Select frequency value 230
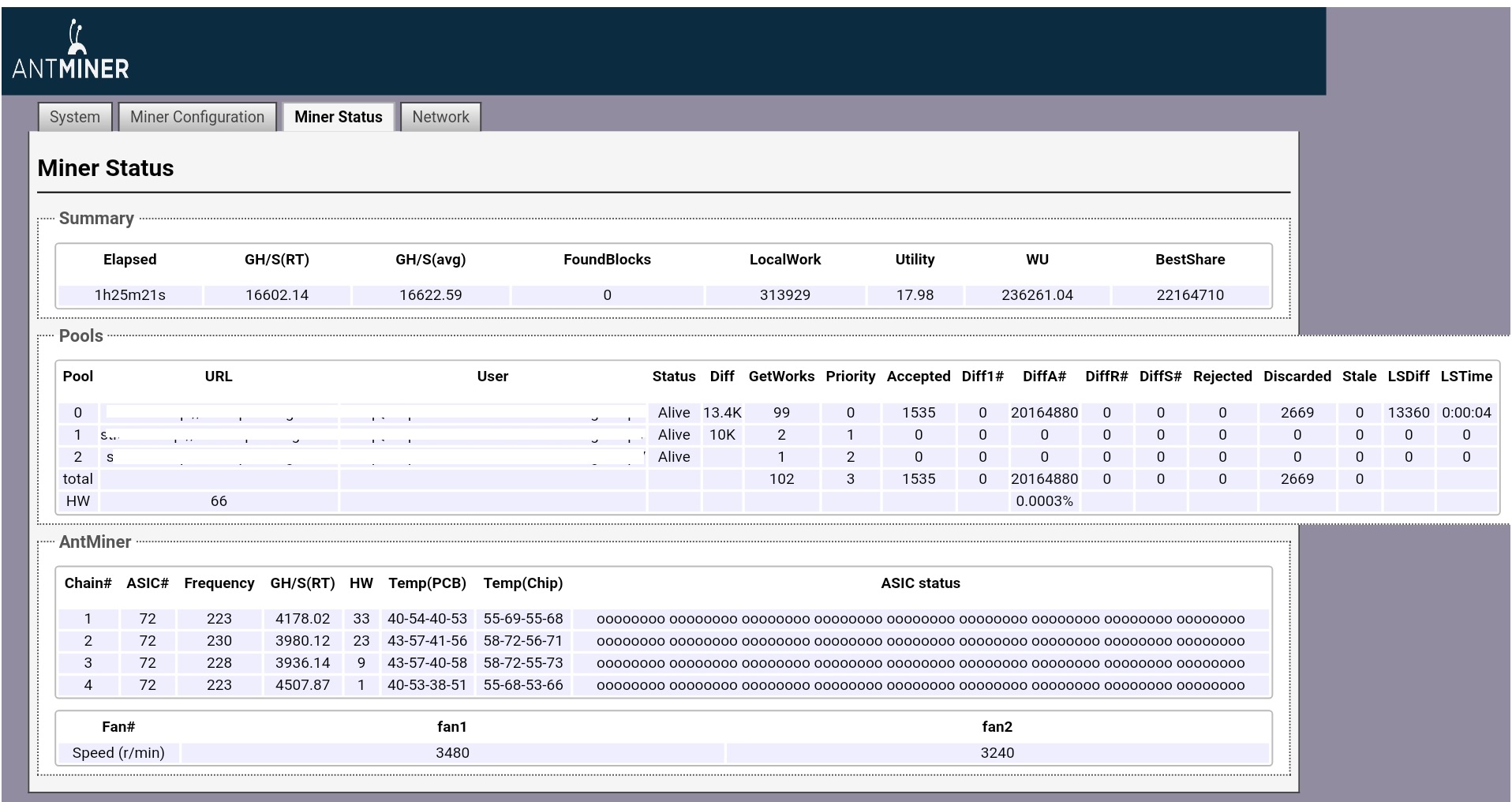The width and height of the screenshot is (1512, 802). 219,641
